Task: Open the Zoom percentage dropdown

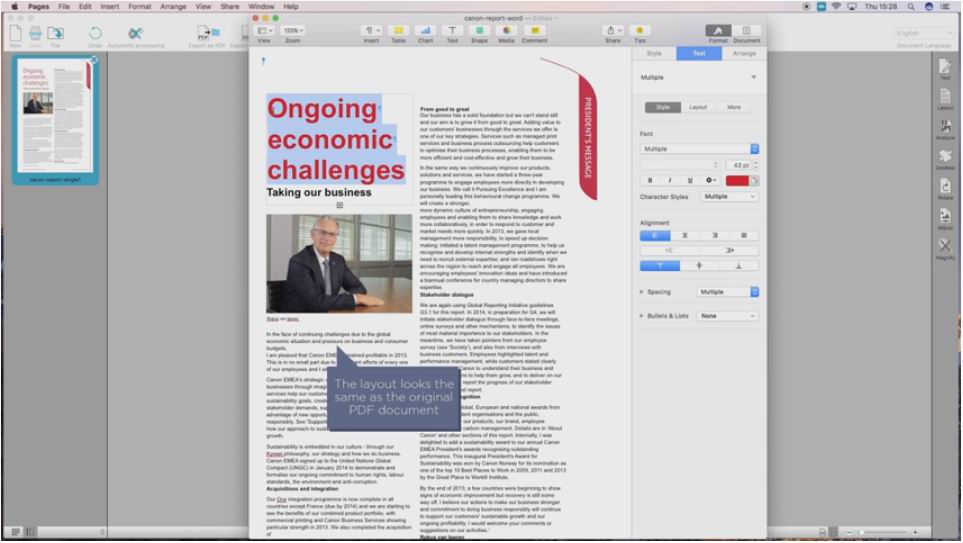Action: click(x=292, y=30)
